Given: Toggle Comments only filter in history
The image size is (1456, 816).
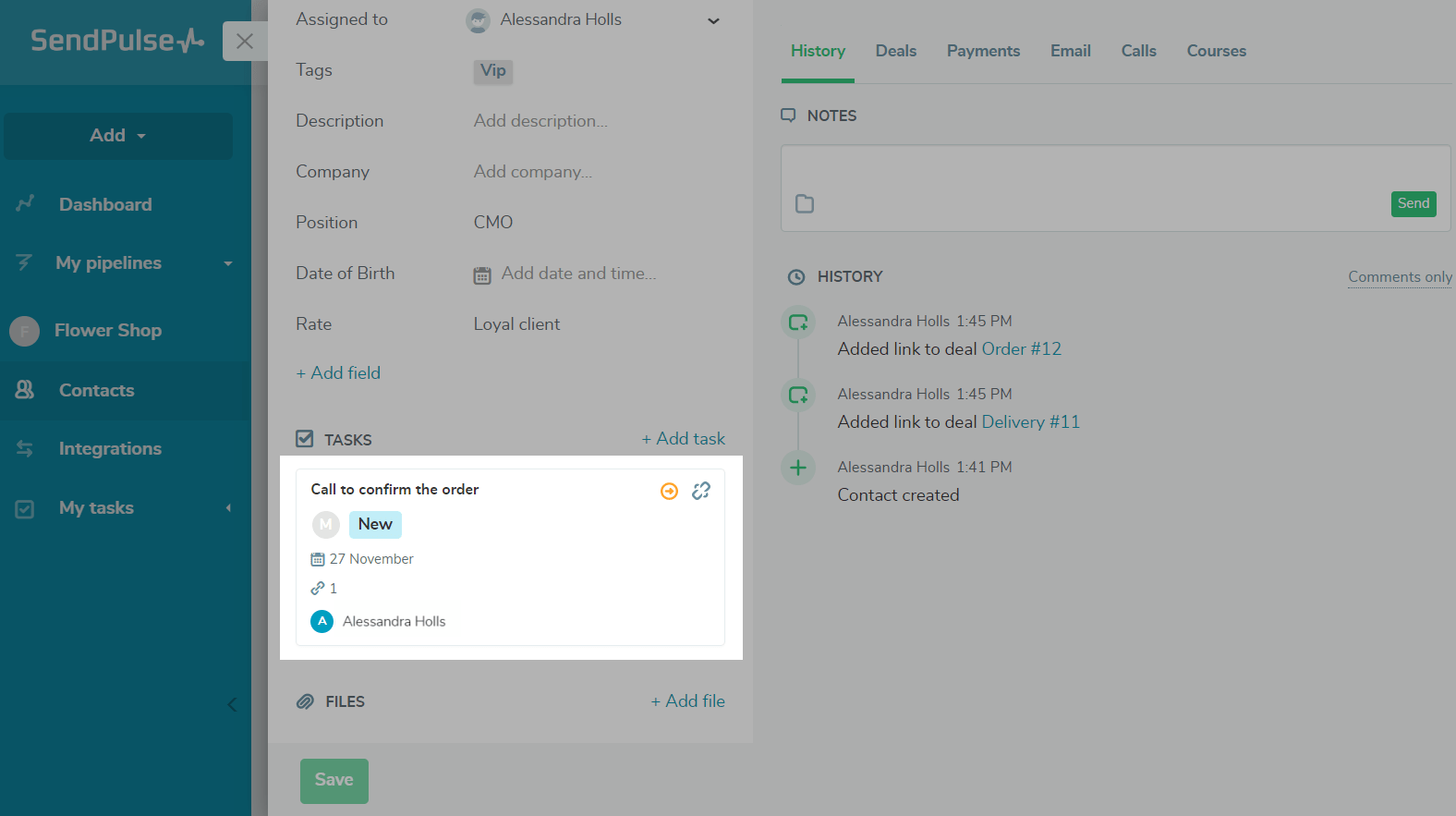Looking at the screenshot, I should coord(1399,277).
